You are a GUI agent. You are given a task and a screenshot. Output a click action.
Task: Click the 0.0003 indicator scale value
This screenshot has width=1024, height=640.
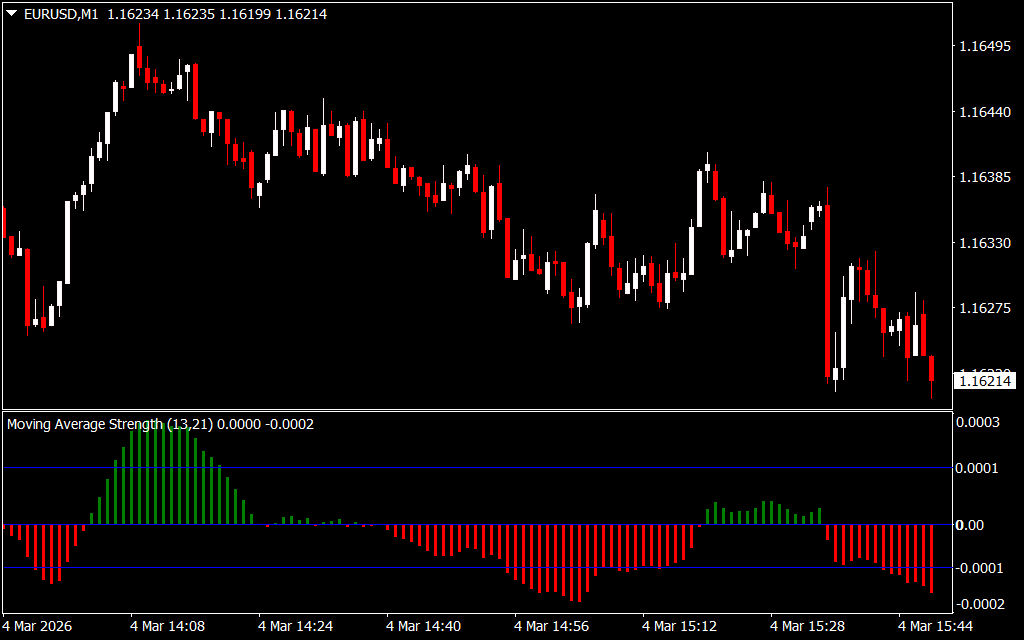tap(977, 423)
